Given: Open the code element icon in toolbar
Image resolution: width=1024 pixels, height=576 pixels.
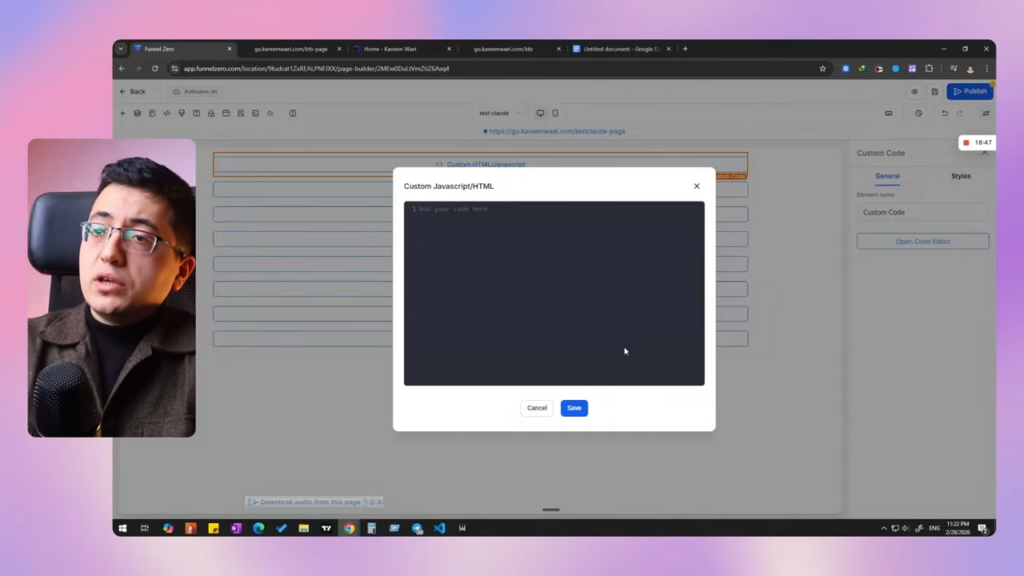Looking at the screenshot, I should point(166,113).
